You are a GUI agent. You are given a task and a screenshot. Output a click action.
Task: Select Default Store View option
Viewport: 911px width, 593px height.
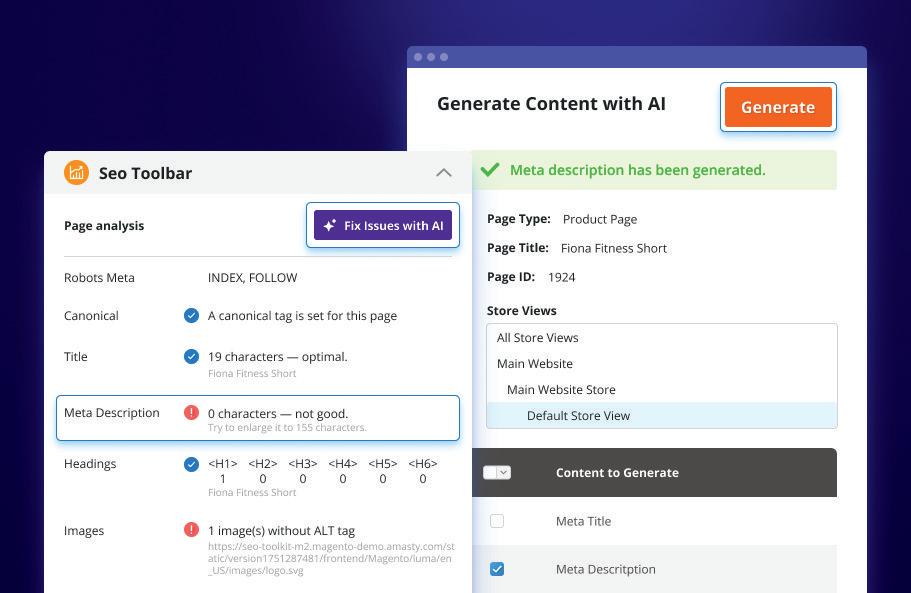pyautogui.click(x=578, y=416)
